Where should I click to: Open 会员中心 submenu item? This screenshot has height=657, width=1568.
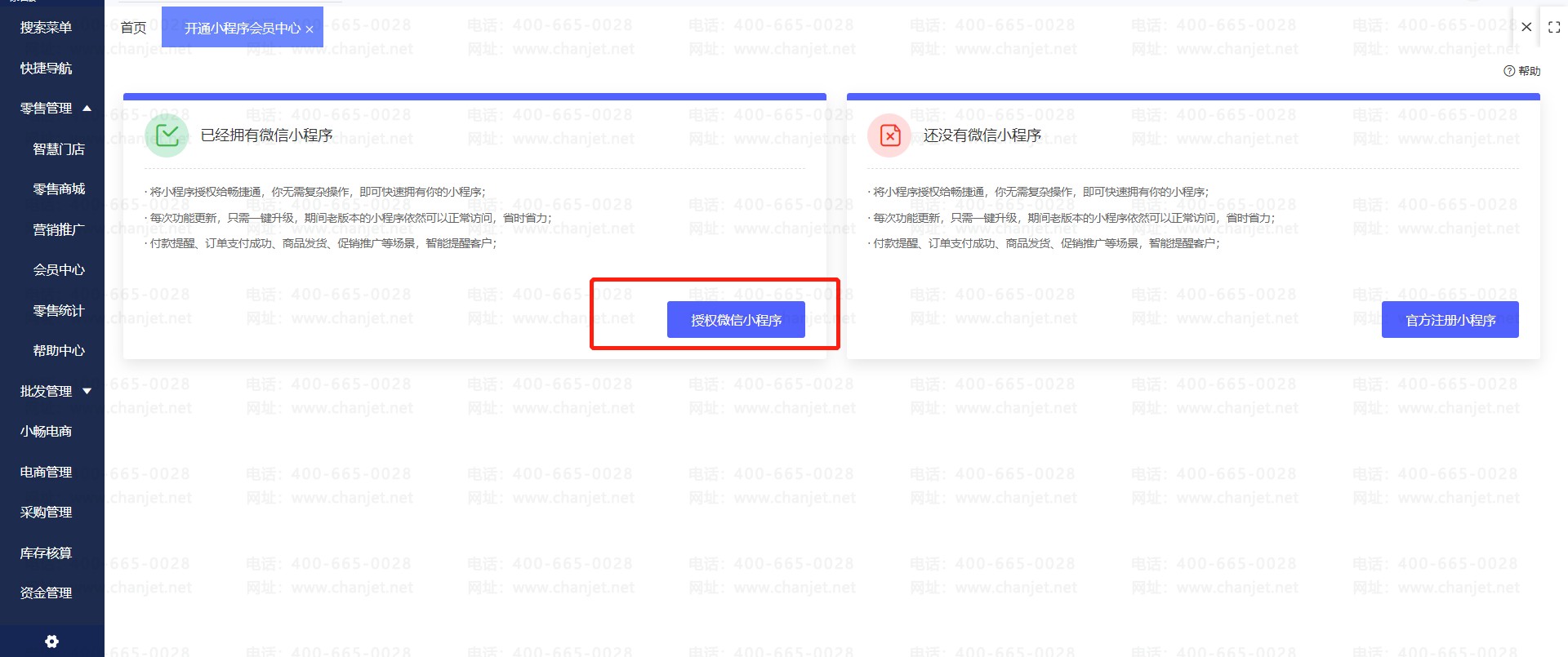tap(59, 269)
